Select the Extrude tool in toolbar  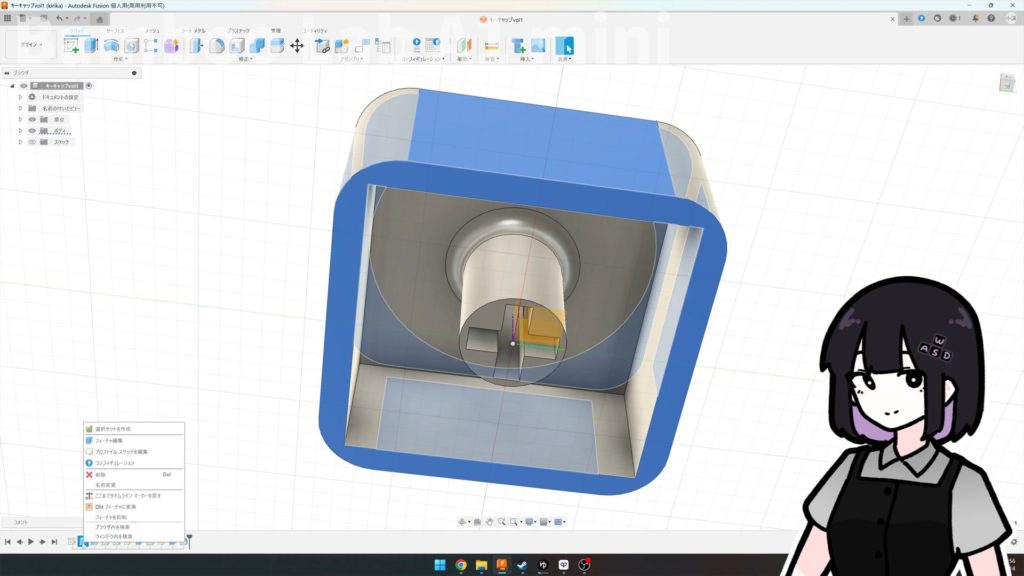coord(91,45)
